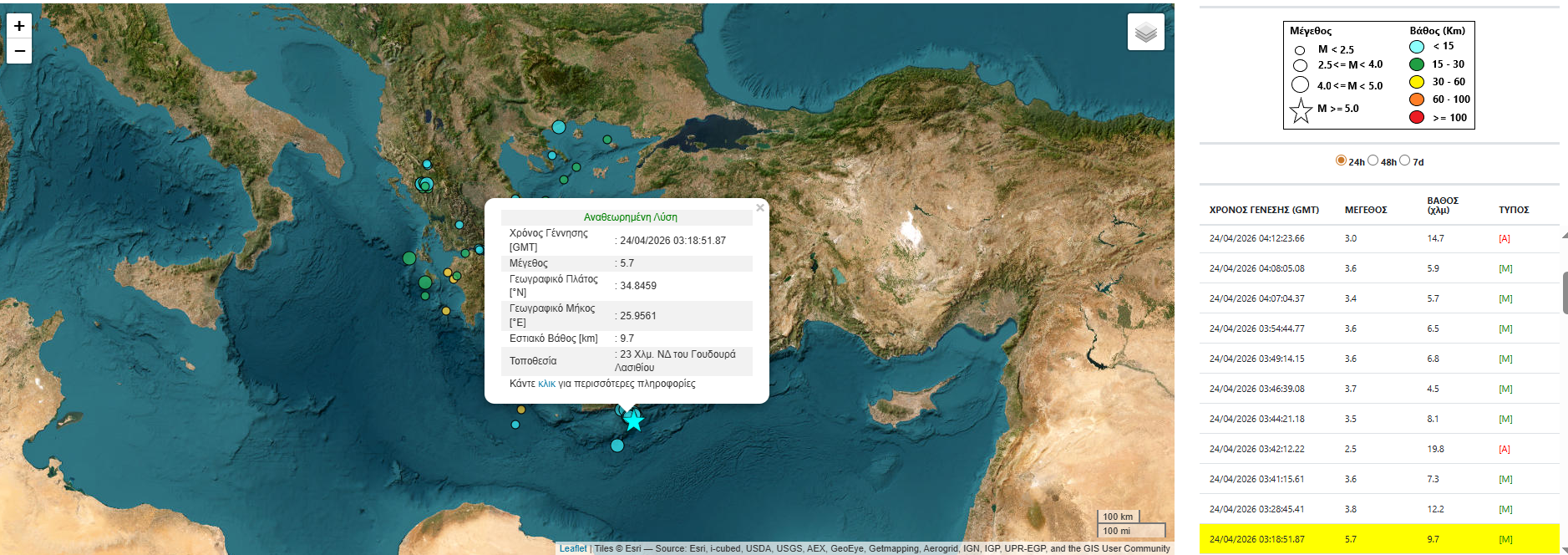Viewport: 1568px width, 555px height.
Task: Select the 7d time range radio
Action: click(x=1404, y=160)
